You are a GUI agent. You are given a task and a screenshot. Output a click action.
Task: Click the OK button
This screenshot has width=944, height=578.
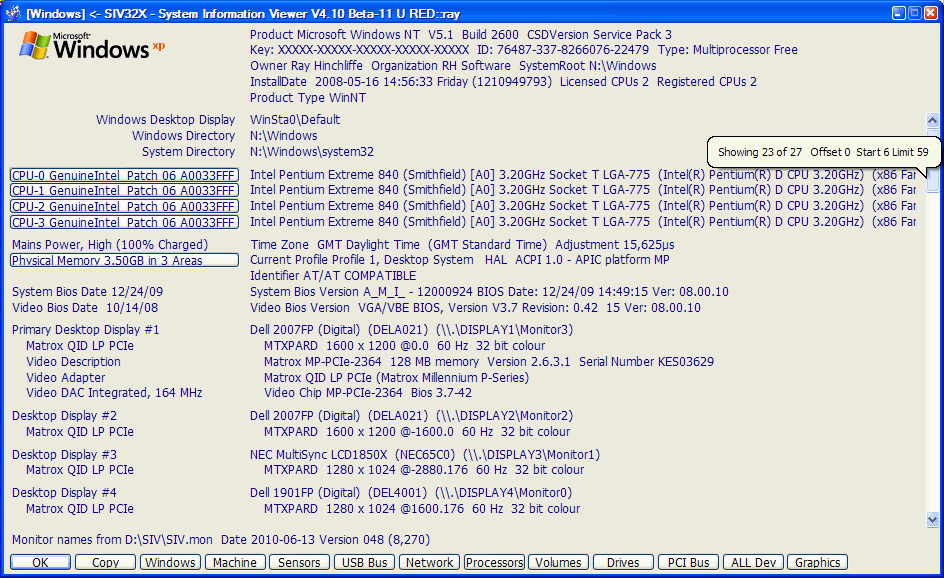(40, 562)
